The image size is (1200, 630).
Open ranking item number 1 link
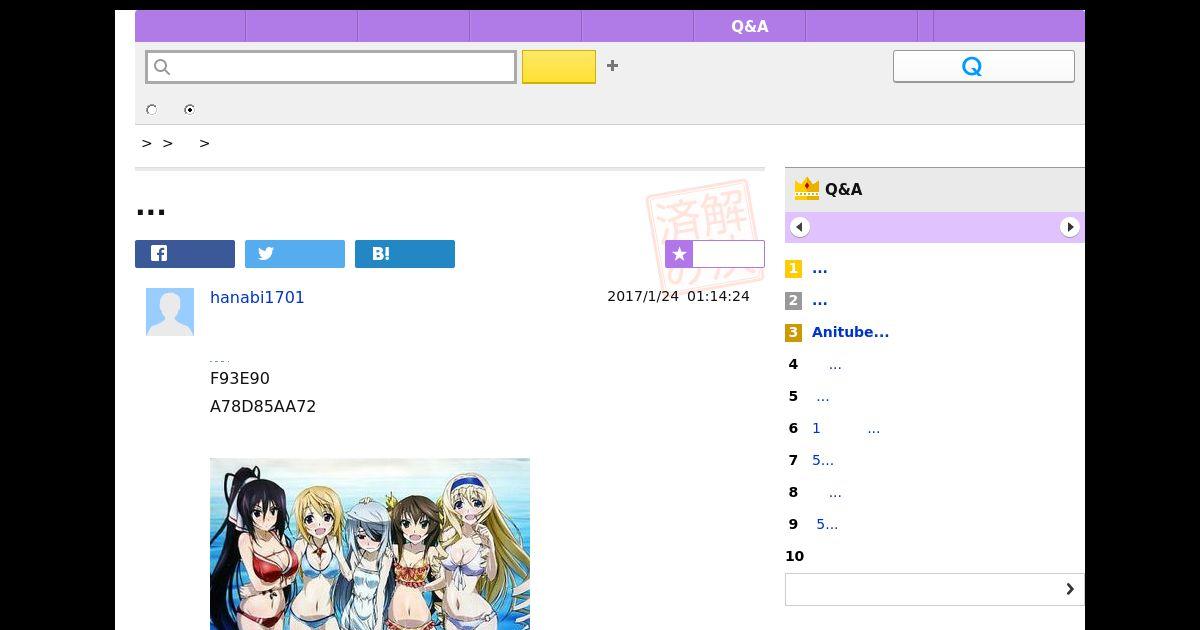coord(820,269)
